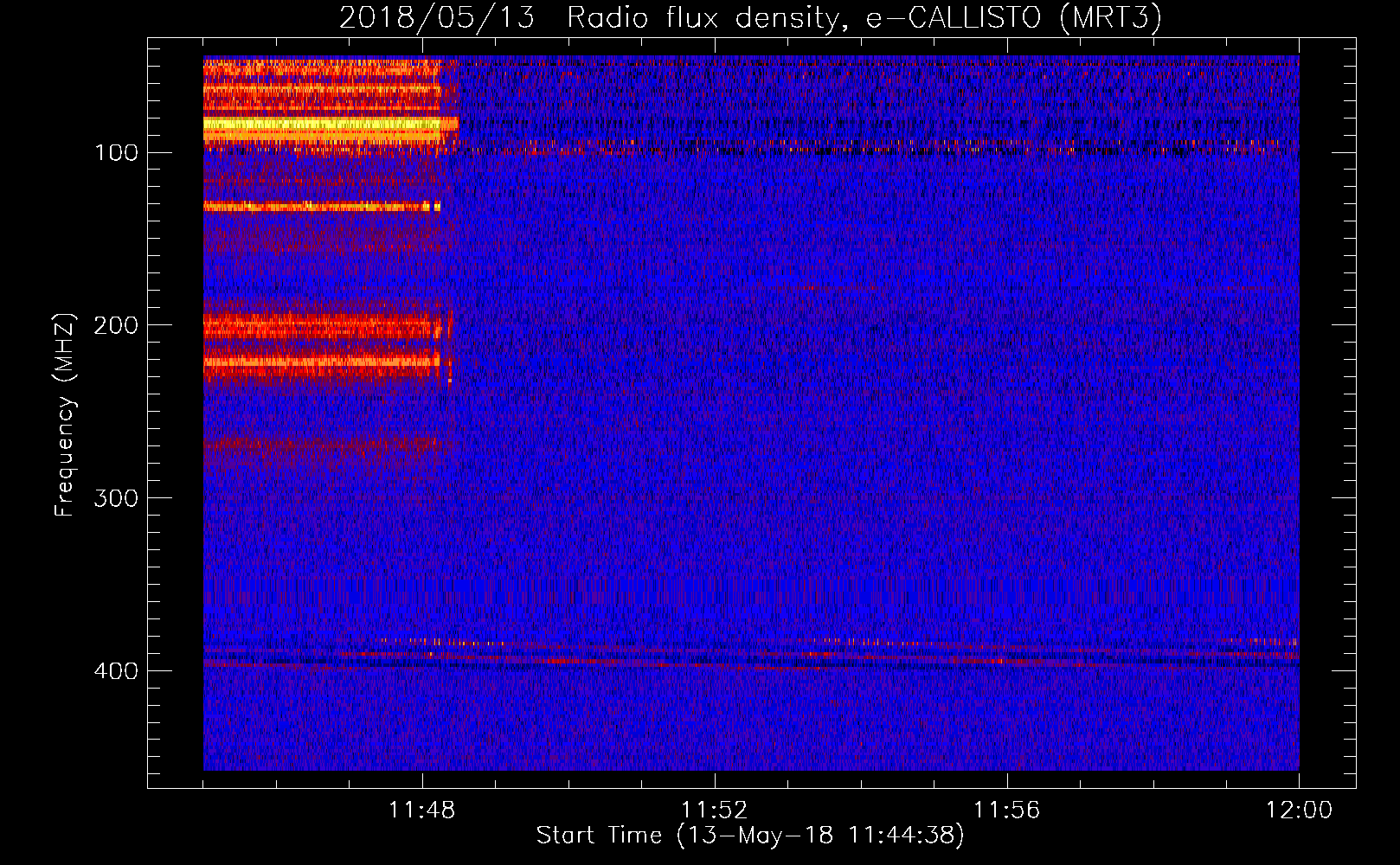Image resolution: width=1400 pixels, height=865 pixels.
Task: Click the 100 MHz frequency tick label
Action: (x=117, y=153)
